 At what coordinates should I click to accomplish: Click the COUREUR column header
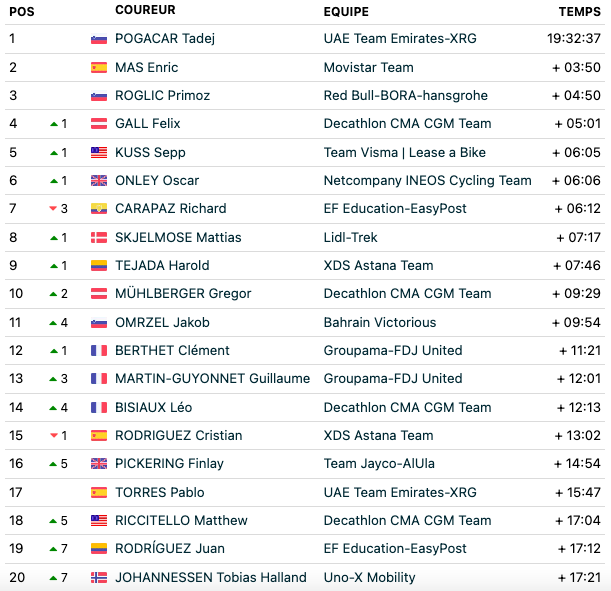point(145,10)
